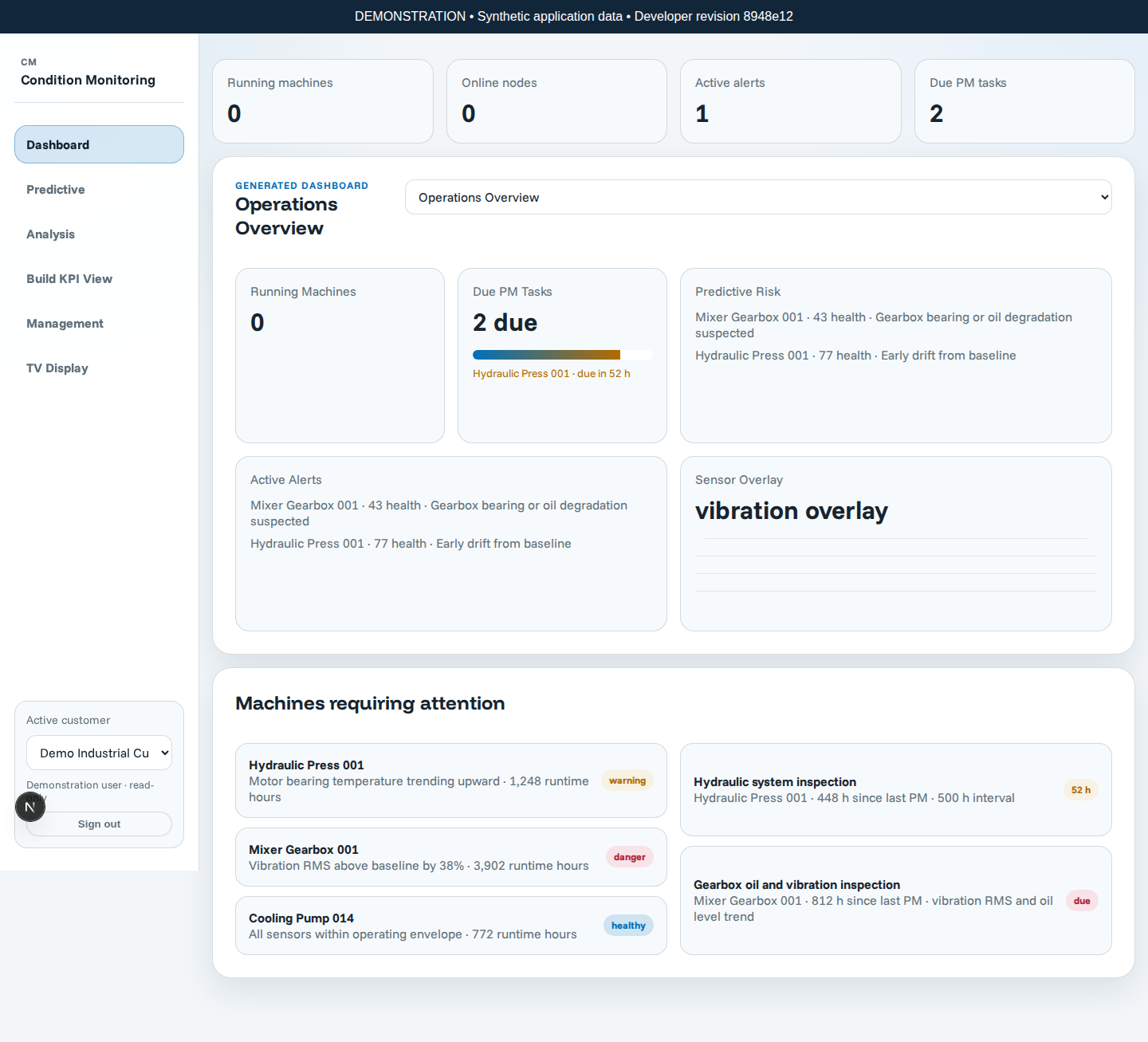Open Hydraulic system inspection task
The height and width of the screenshot is (1042, 1148).
pyautogui.click(x=896, y=789)
